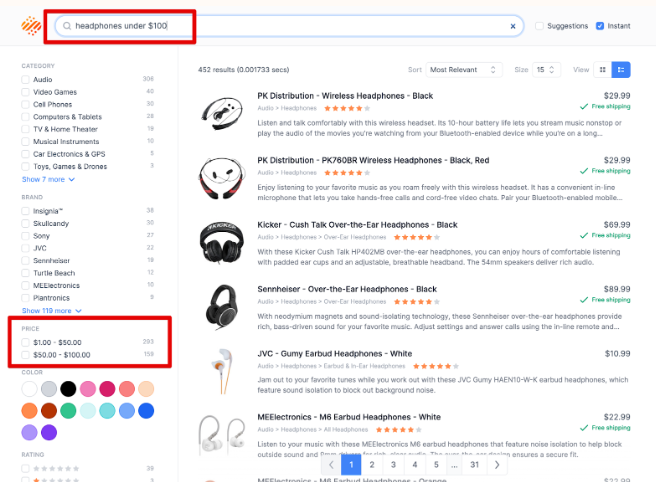Screen dimensions: 656x482
Task: Open Kicker Cush Talk Over-the-Ear Headphones title
Action: 357,225
